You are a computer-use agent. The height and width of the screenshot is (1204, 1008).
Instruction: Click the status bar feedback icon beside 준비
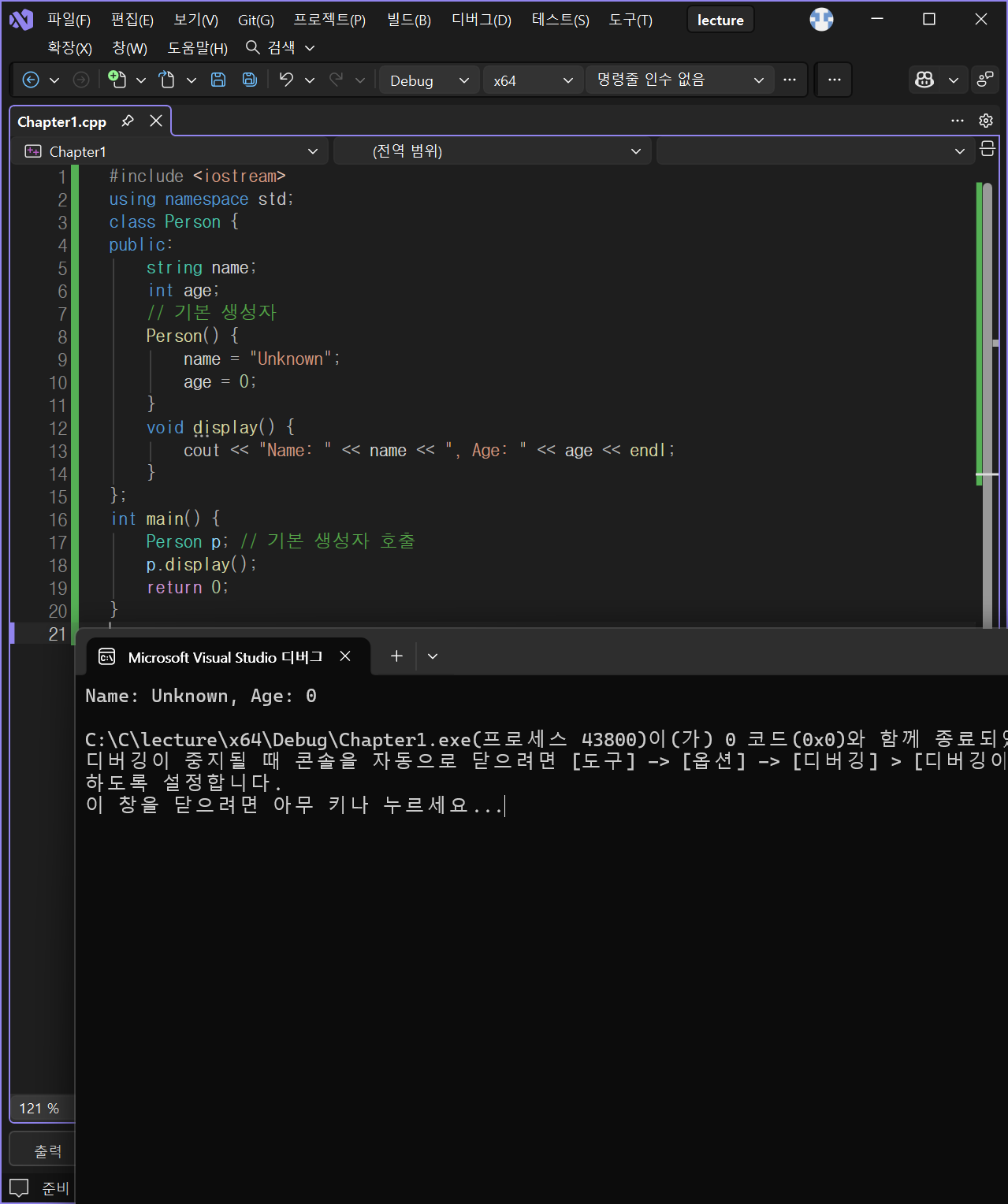(x=19, y=1187)
